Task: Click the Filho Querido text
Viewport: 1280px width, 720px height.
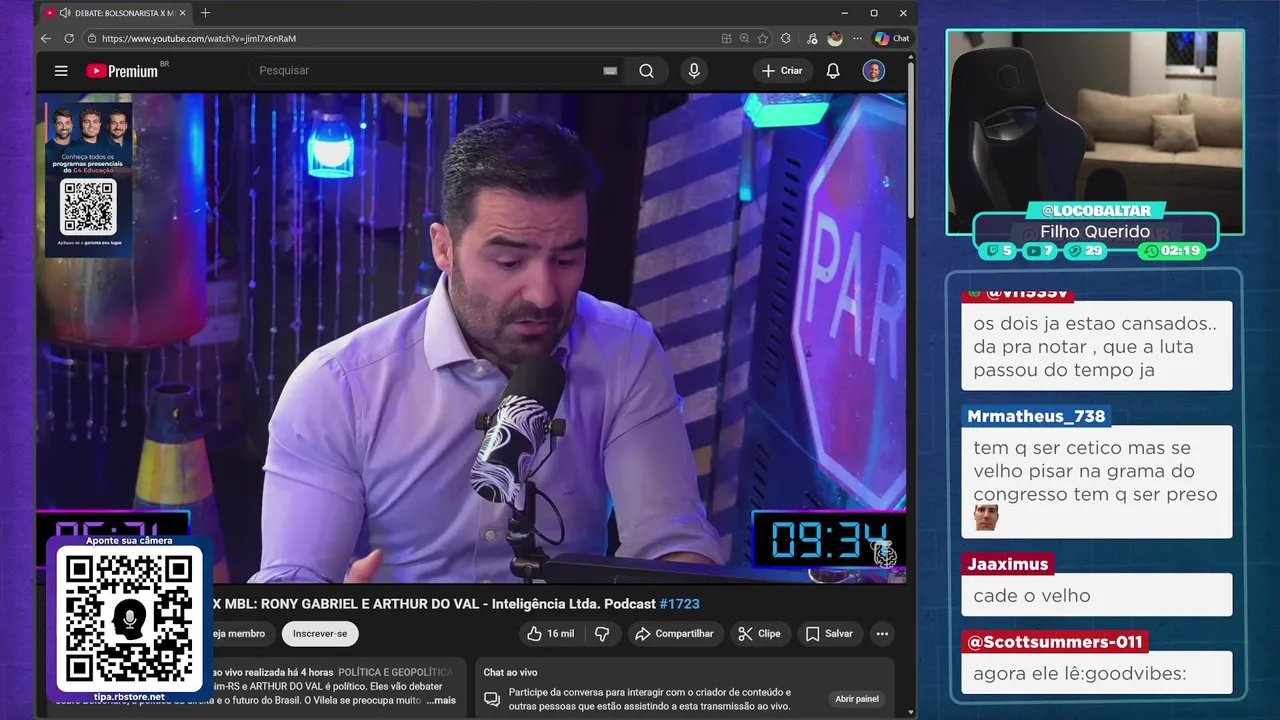Action: tap(1095, 232)
